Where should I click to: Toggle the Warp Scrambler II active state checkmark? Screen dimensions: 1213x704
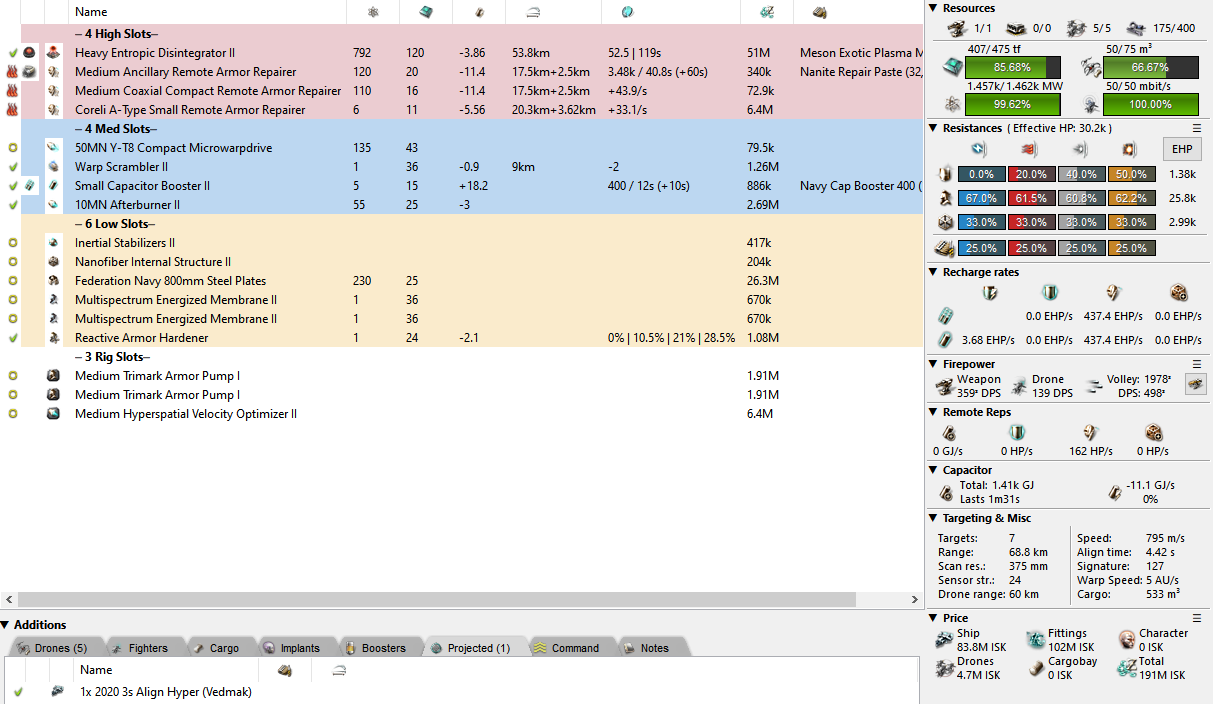click(12, 167)
